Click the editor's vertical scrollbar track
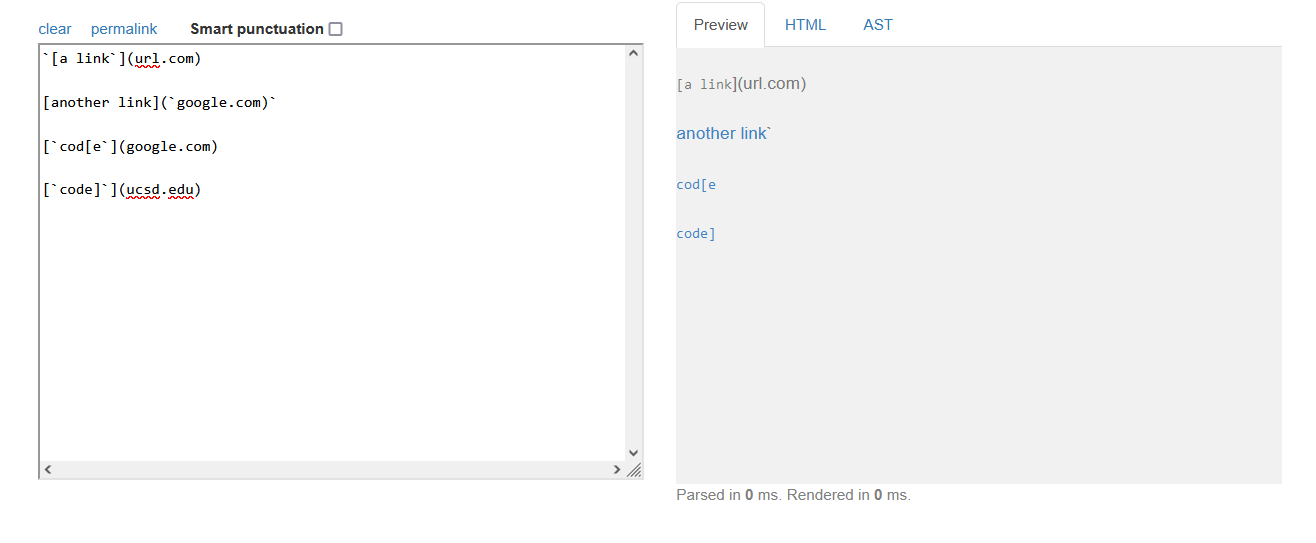The height and width of the screenshot is (543, 1316). click(x=632, y=250)
